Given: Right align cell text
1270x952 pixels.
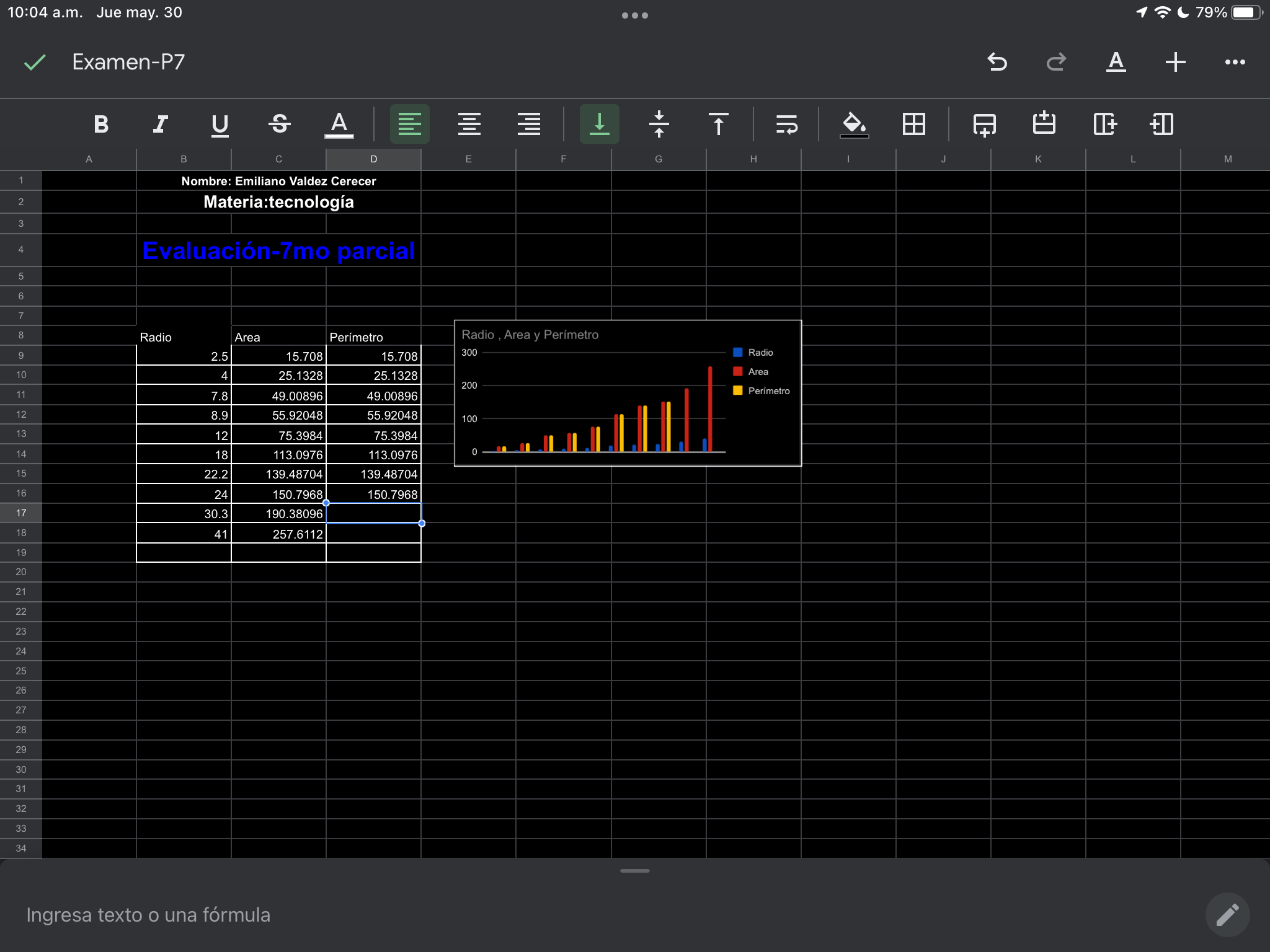Looking at the screenshot, I should coord(529,124).
